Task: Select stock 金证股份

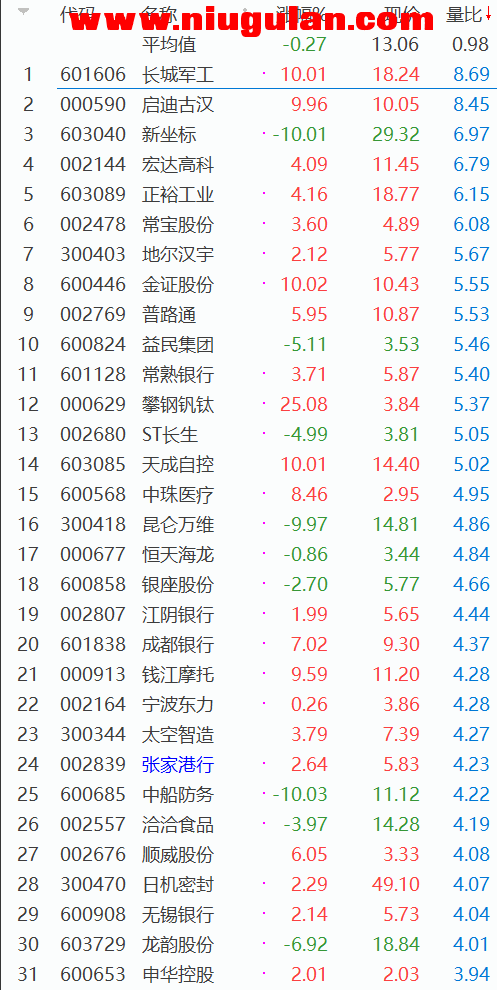Action: (x=178, y=285)
